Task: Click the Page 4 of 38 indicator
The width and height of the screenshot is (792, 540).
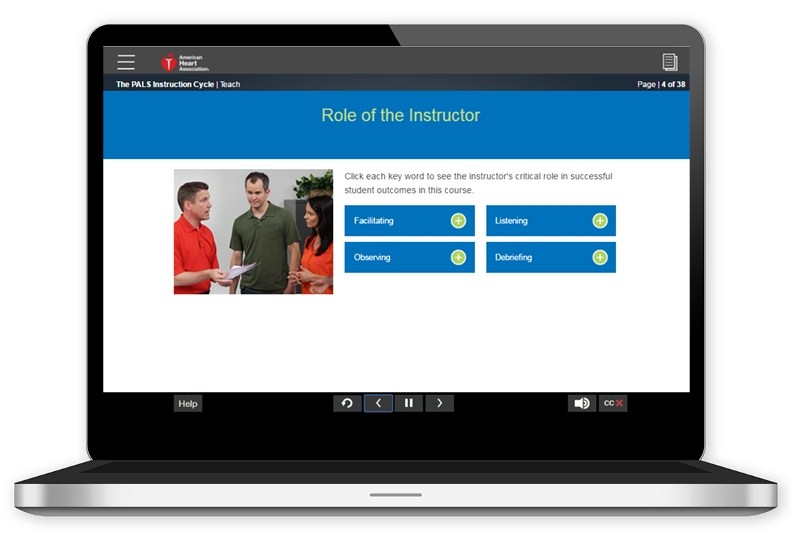Action: coord(661,84)
